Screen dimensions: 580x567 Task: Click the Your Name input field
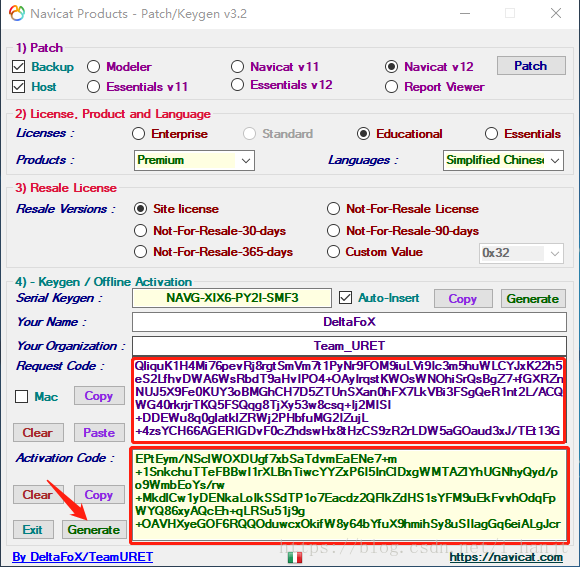pos(349,322)
